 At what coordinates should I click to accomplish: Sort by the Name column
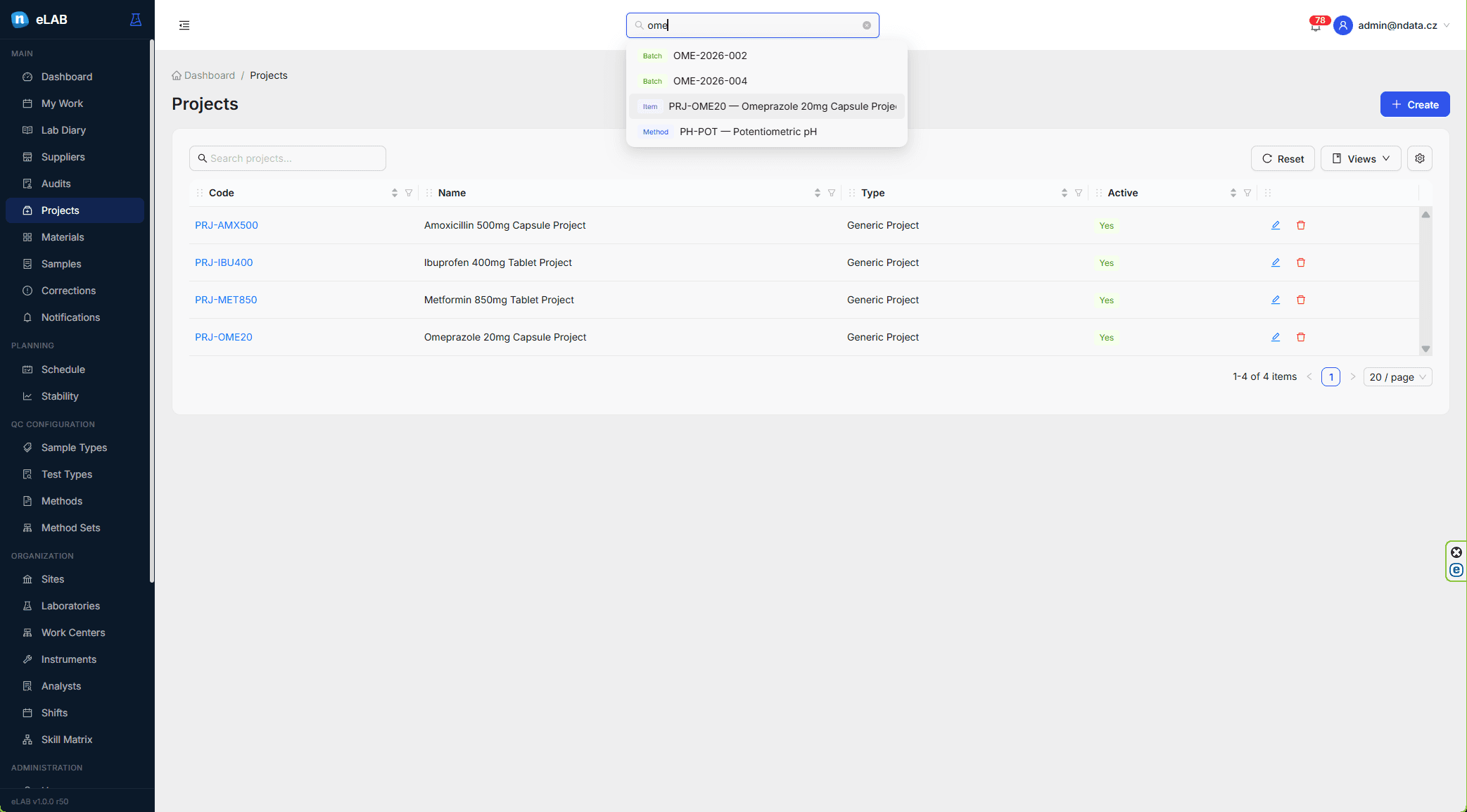818,193
